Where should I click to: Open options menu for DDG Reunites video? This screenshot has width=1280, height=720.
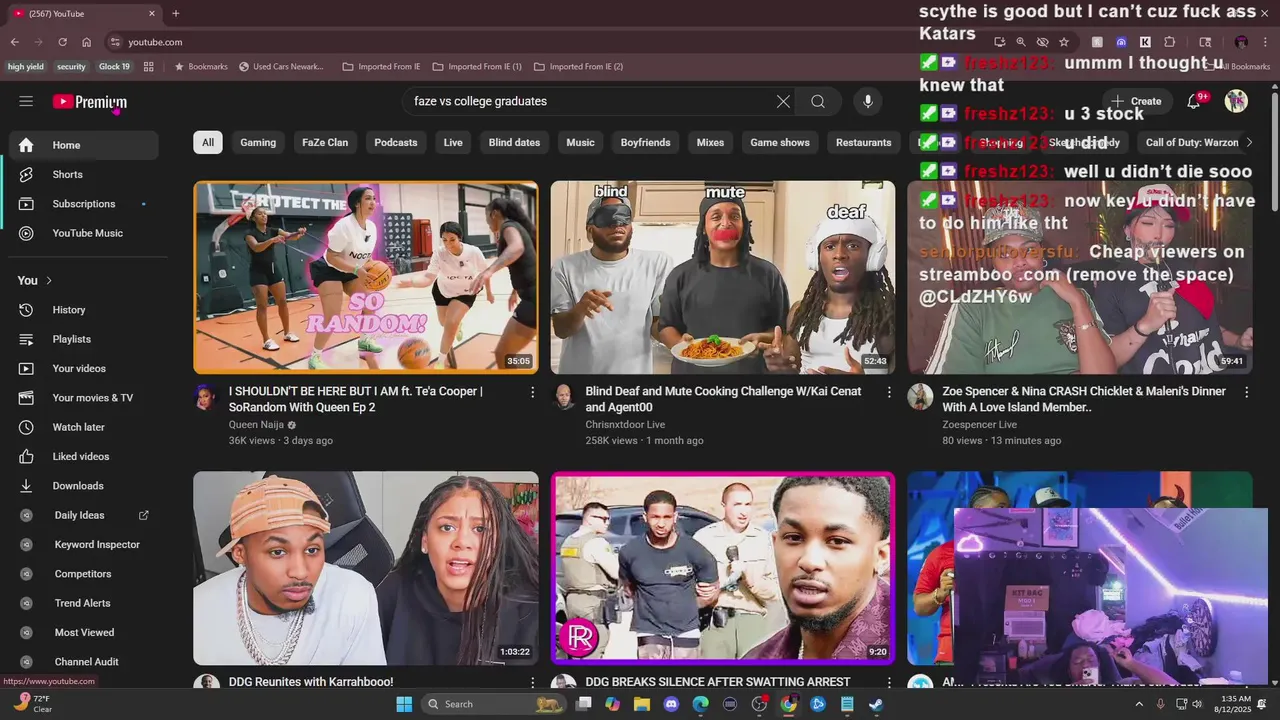532,682
